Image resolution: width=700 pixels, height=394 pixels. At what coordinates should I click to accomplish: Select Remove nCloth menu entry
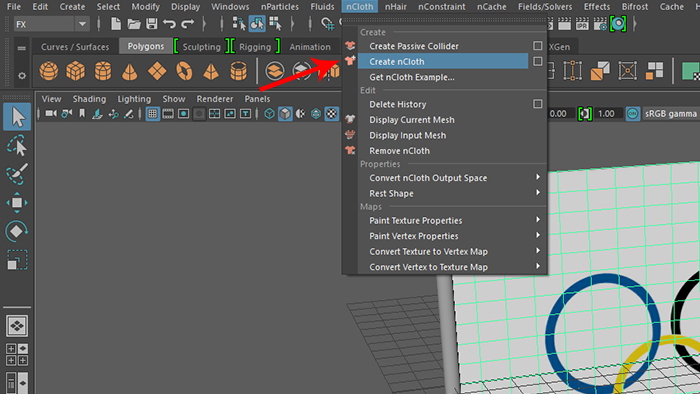(399, 151)
